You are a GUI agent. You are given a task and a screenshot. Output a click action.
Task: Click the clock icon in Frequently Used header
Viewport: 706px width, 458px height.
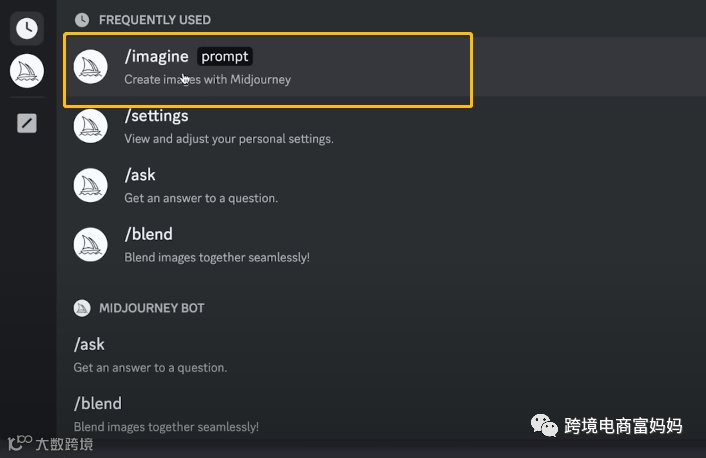tap(82, 20)
